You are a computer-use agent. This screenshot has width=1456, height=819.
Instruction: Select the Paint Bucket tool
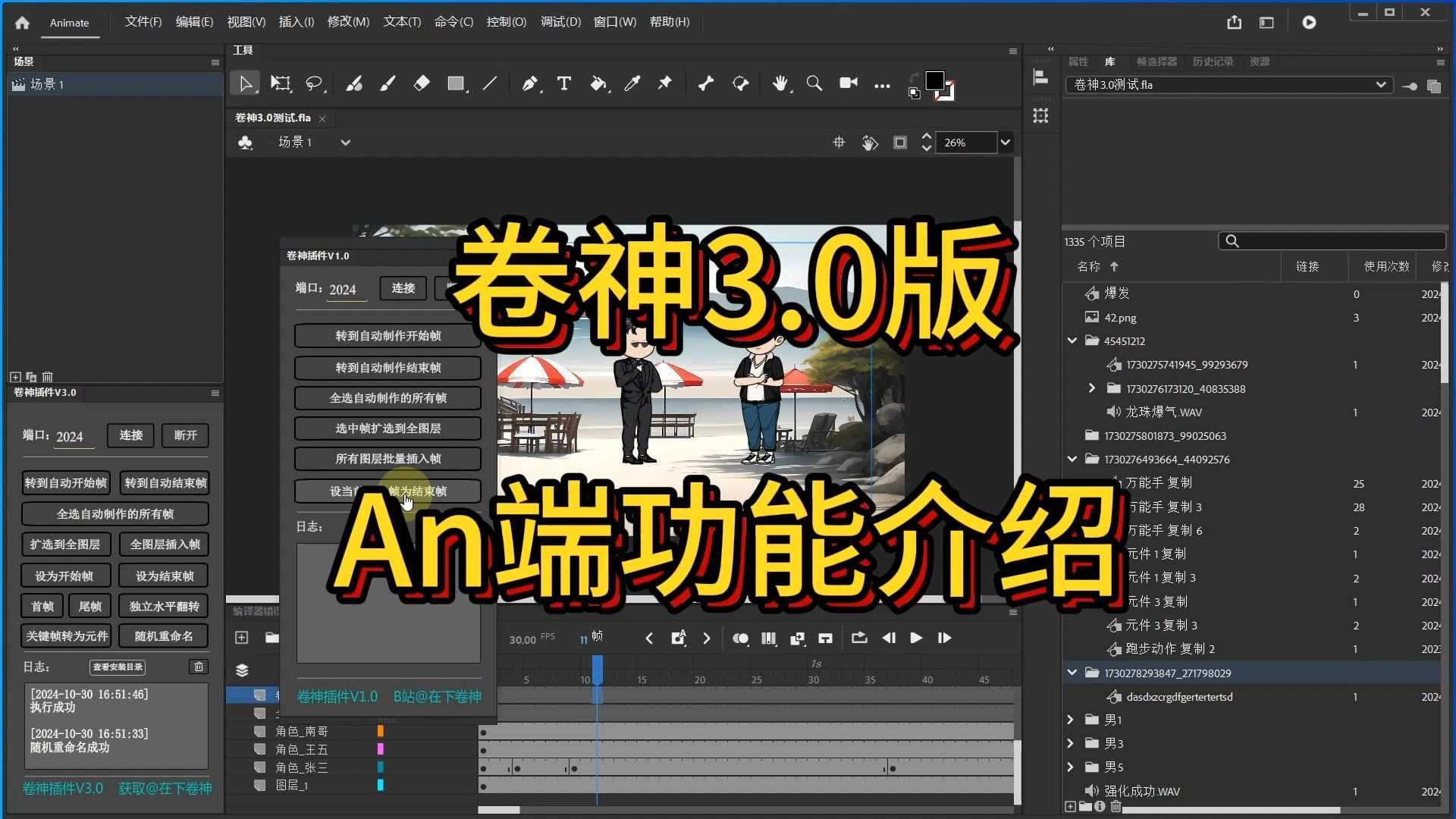(x=599, y=83)
